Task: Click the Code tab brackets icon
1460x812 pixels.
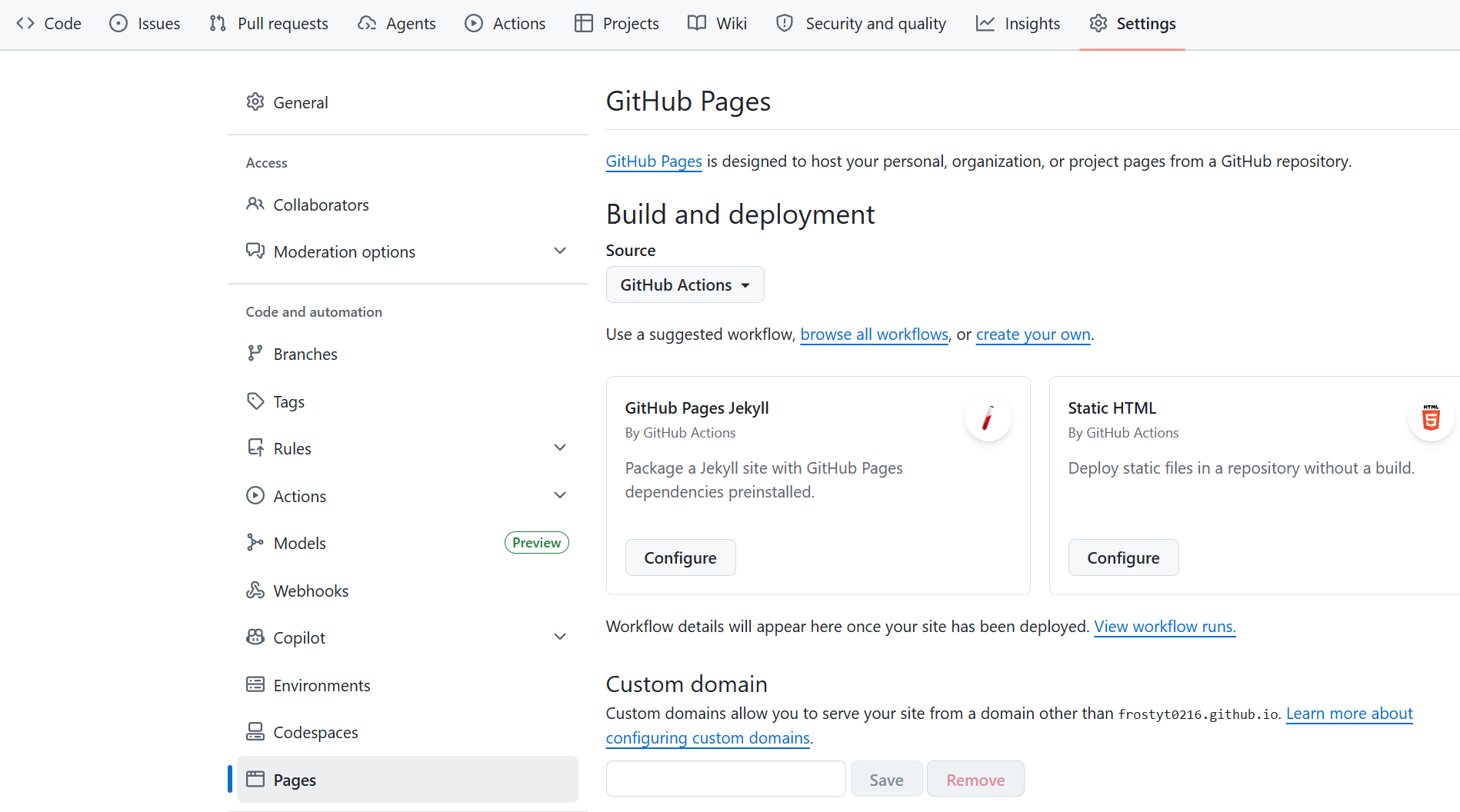Action: pos(25,23)
